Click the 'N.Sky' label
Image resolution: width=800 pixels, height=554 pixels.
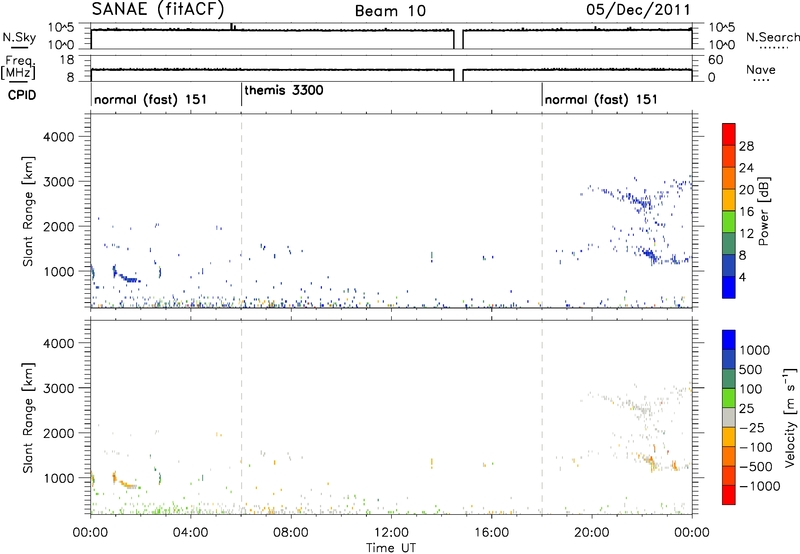click(19, 37)
